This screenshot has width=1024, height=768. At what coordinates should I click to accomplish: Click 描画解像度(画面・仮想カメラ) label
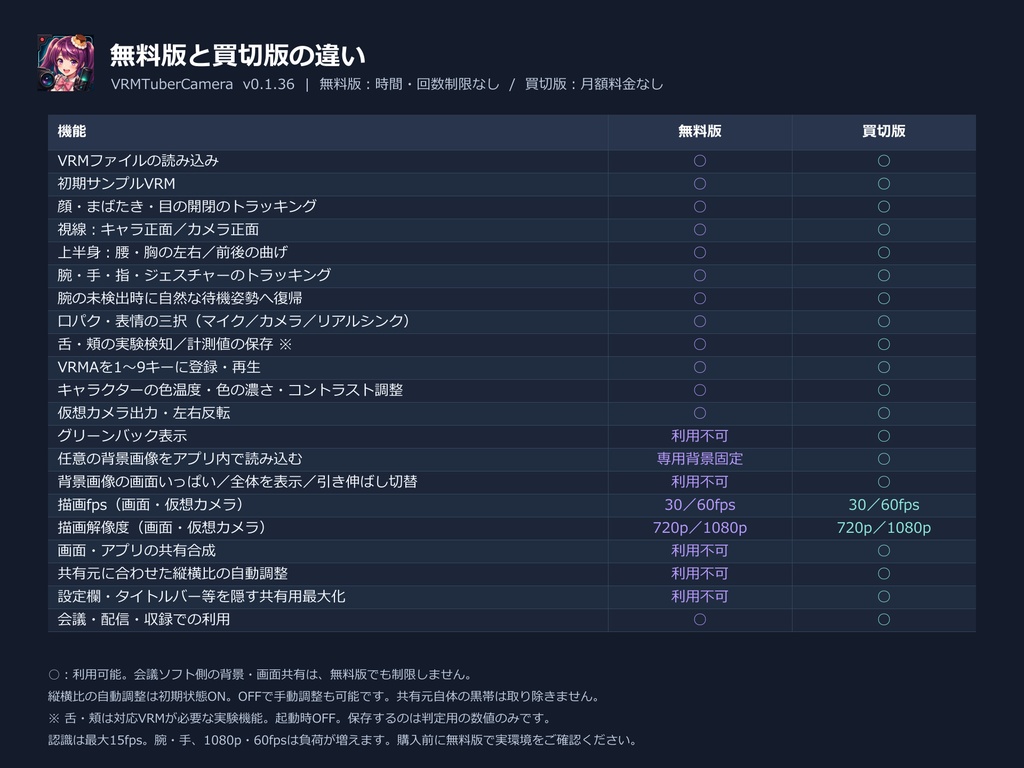(162, 528)
